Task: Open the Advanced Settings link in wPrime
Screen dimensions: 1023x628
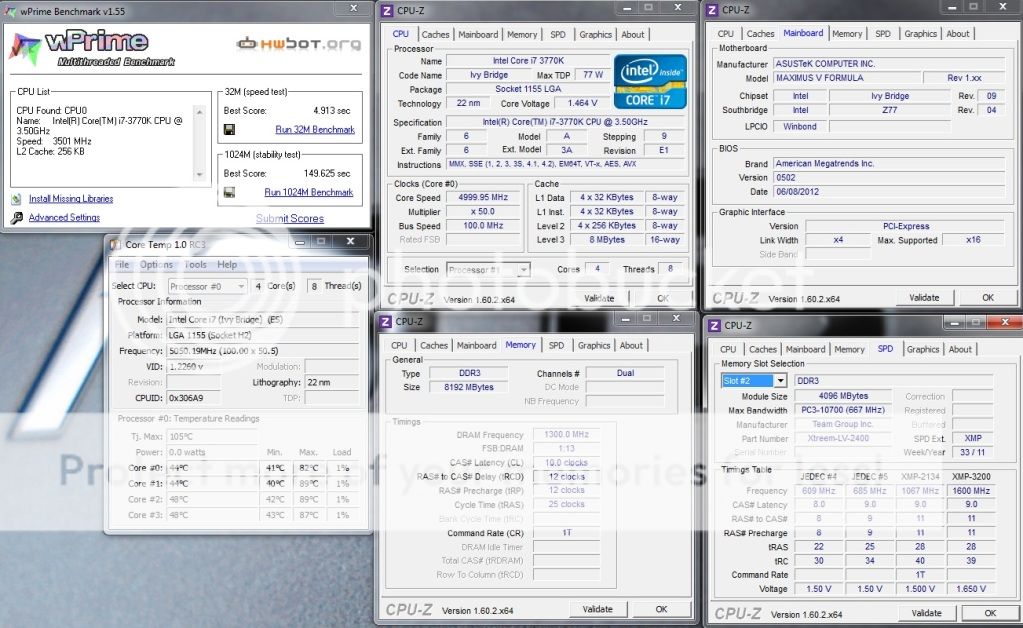Action: pos(64,218)
